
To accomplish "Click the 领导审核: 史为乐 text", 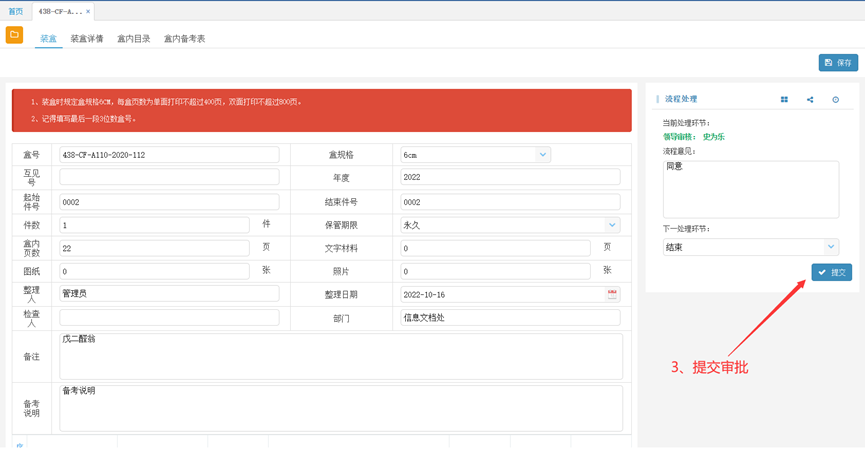I will point(693,137).
